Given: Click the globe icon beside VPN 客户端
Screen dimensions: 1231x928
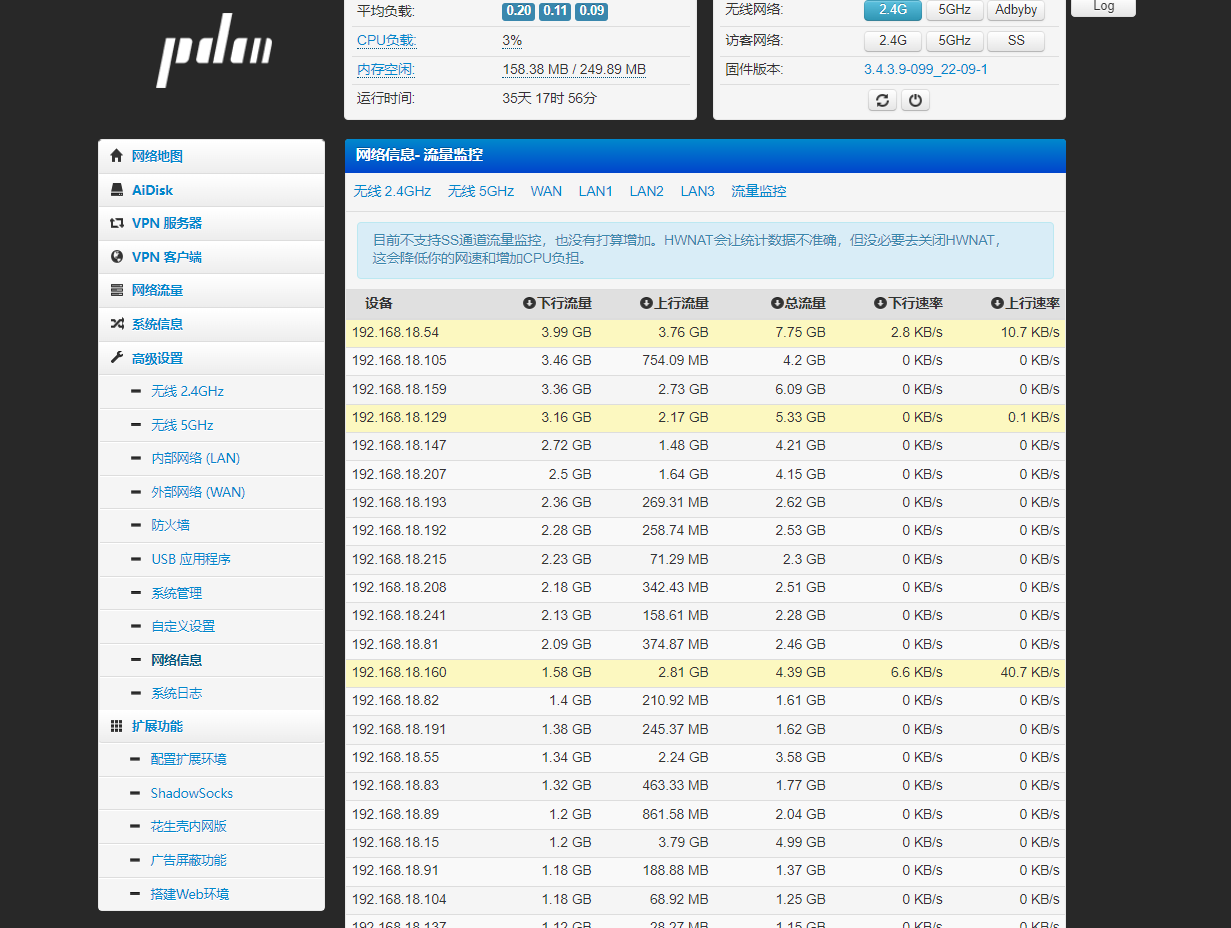Looking at the screenshot, I should (x=116, y=257).
